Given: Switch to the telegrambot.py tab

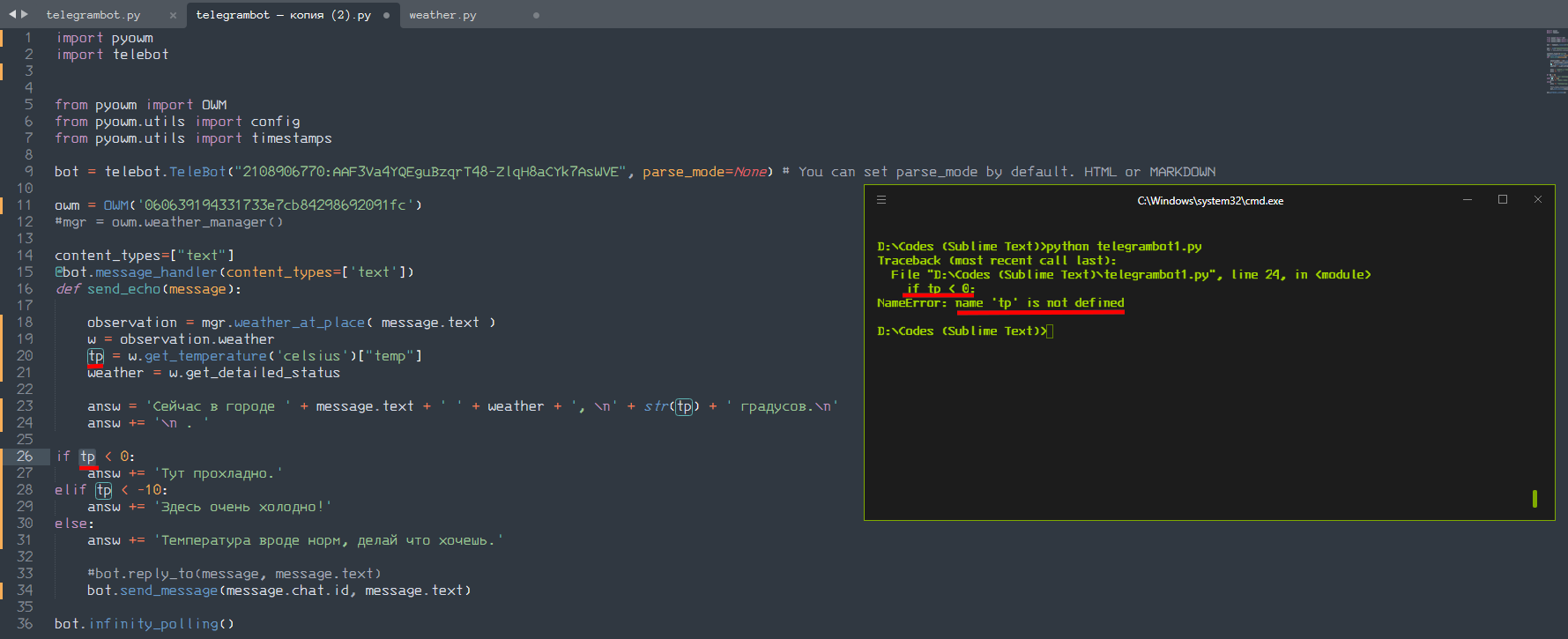Looking at the screenshot, I should (93, 15).
